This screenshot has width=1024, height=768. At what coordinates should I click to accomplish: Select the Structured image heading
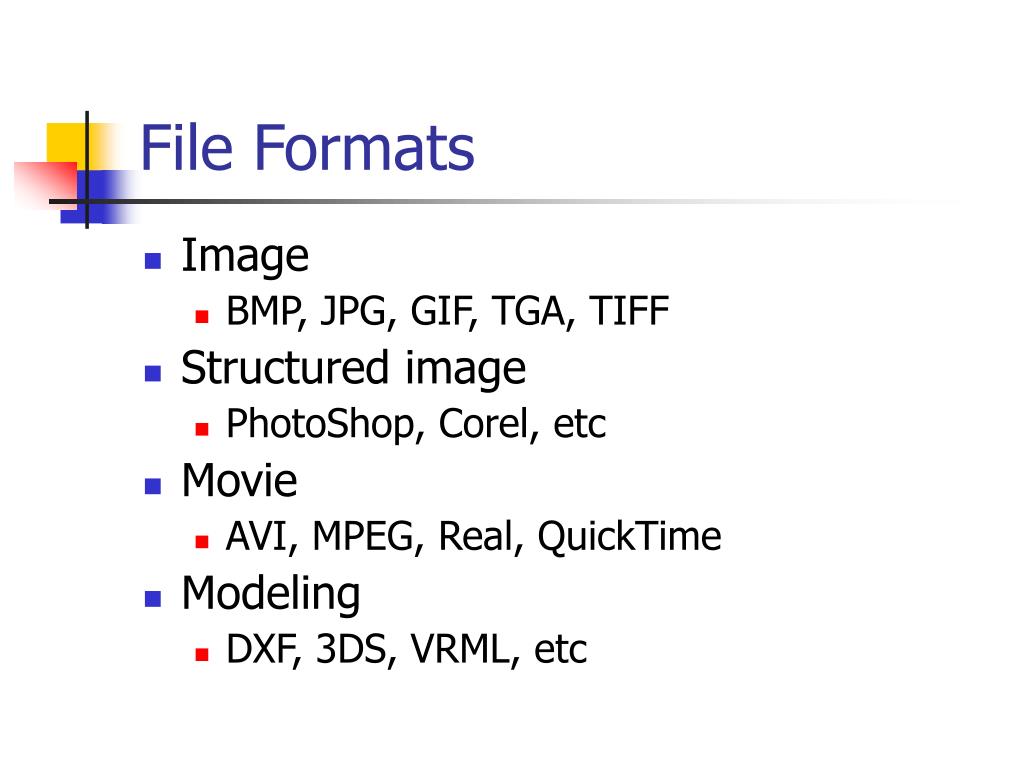[353, 369]
